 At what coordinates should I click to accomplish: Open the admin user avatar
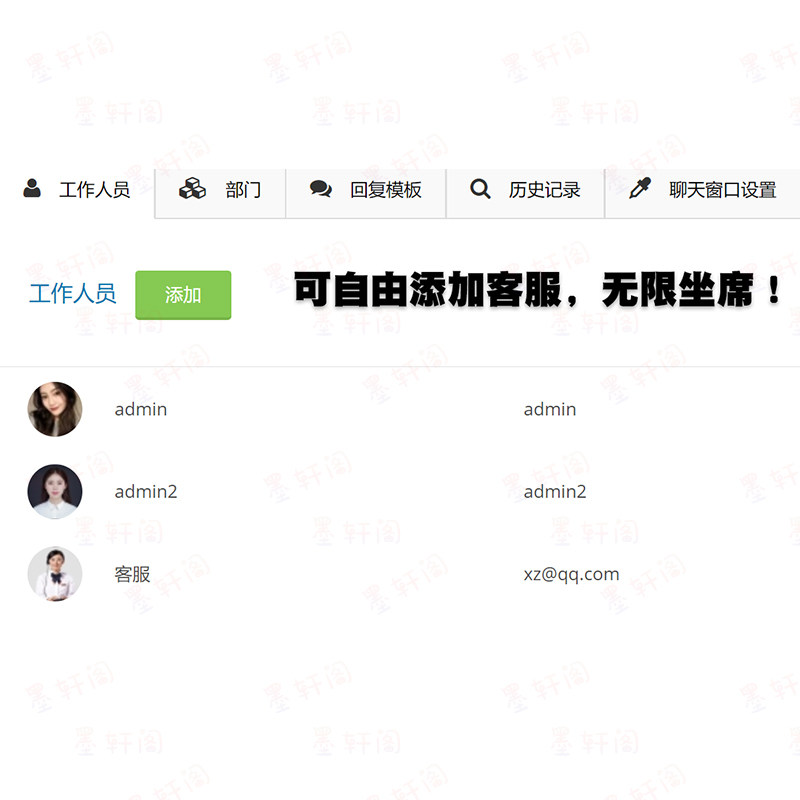click(55, 409)
